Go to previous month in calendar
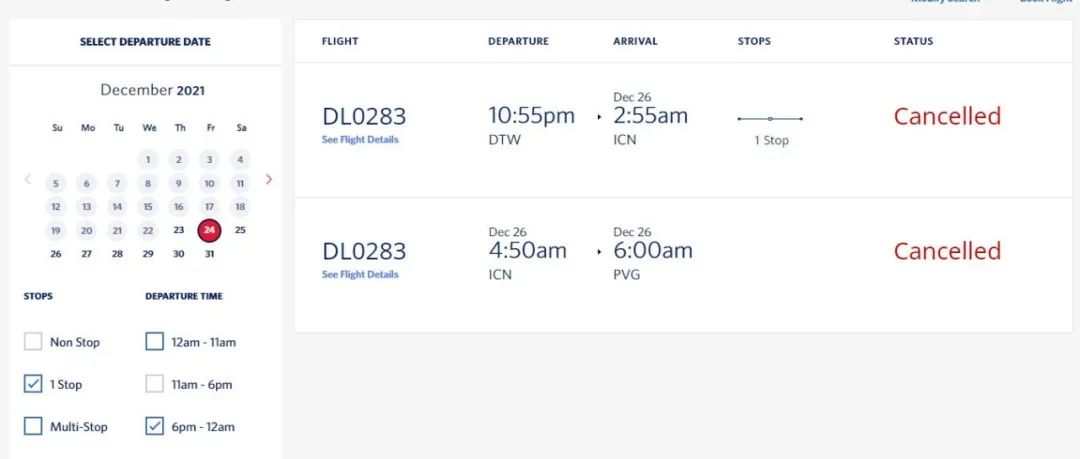1080x459 pixels. (28, 180)
